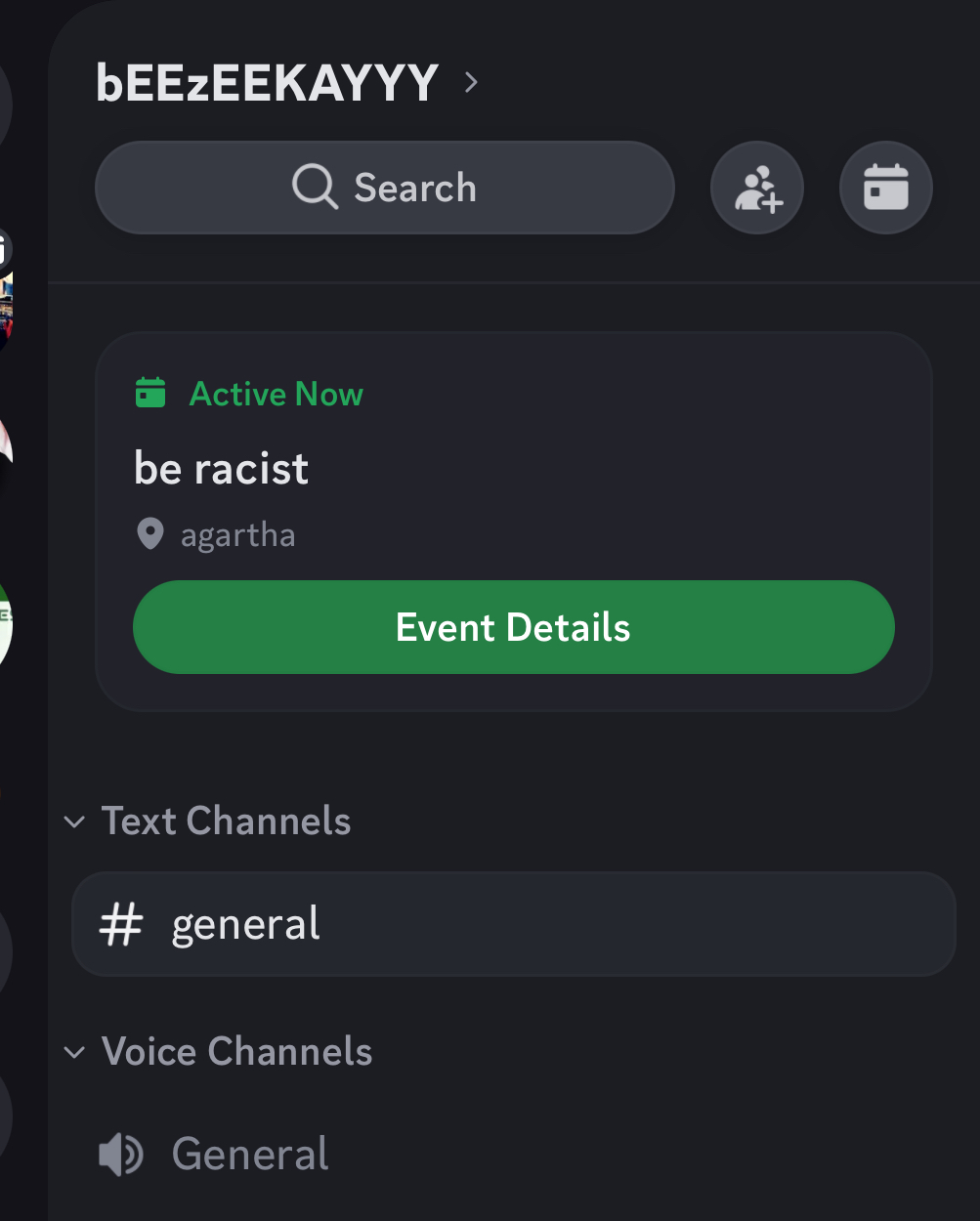Open the general text channel
Screen dimensions: 980x1221
(x=514, y=924)
